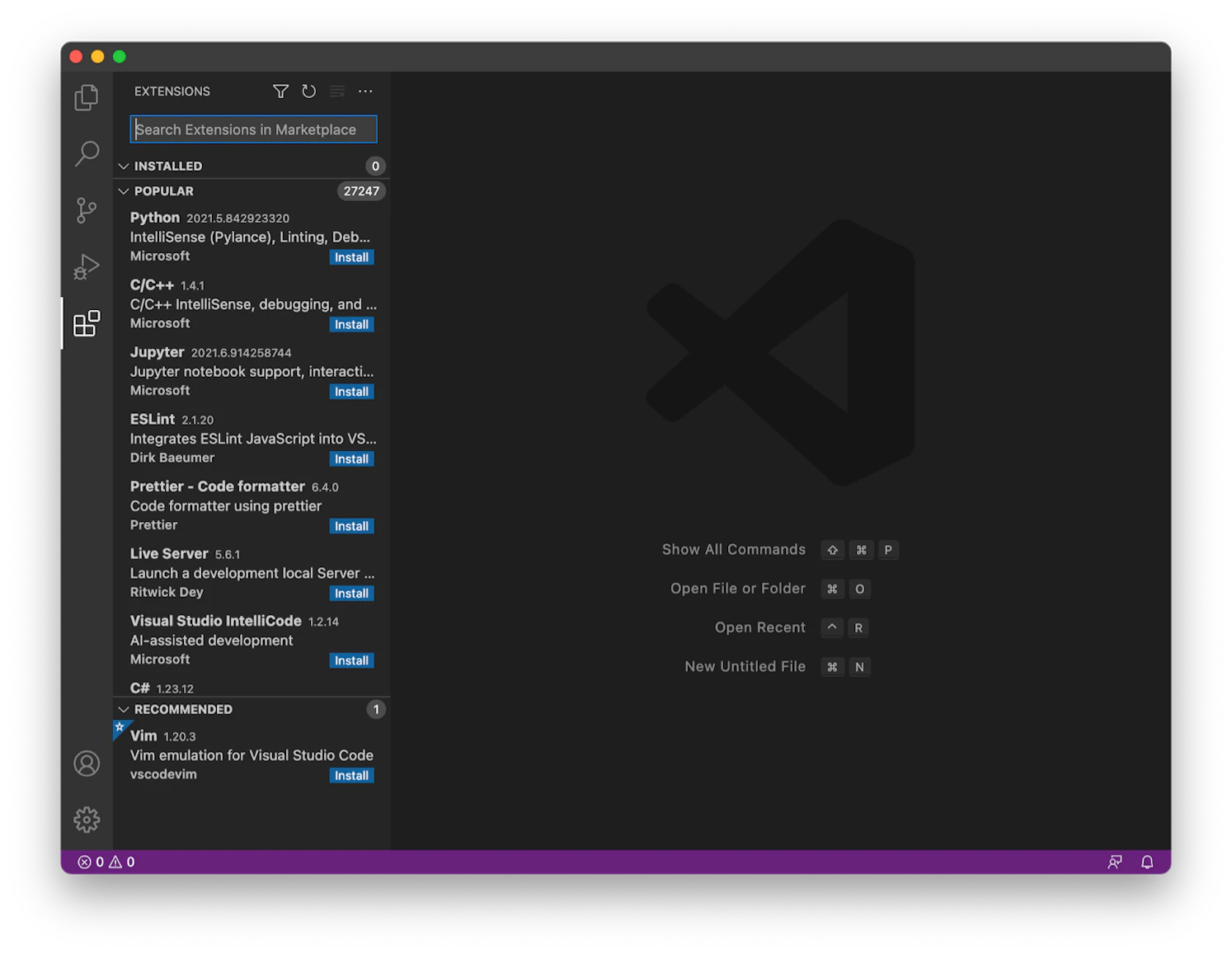Select the Jupyter extension entry
This screenshot has height=954, width=1232.
[252, 372]
